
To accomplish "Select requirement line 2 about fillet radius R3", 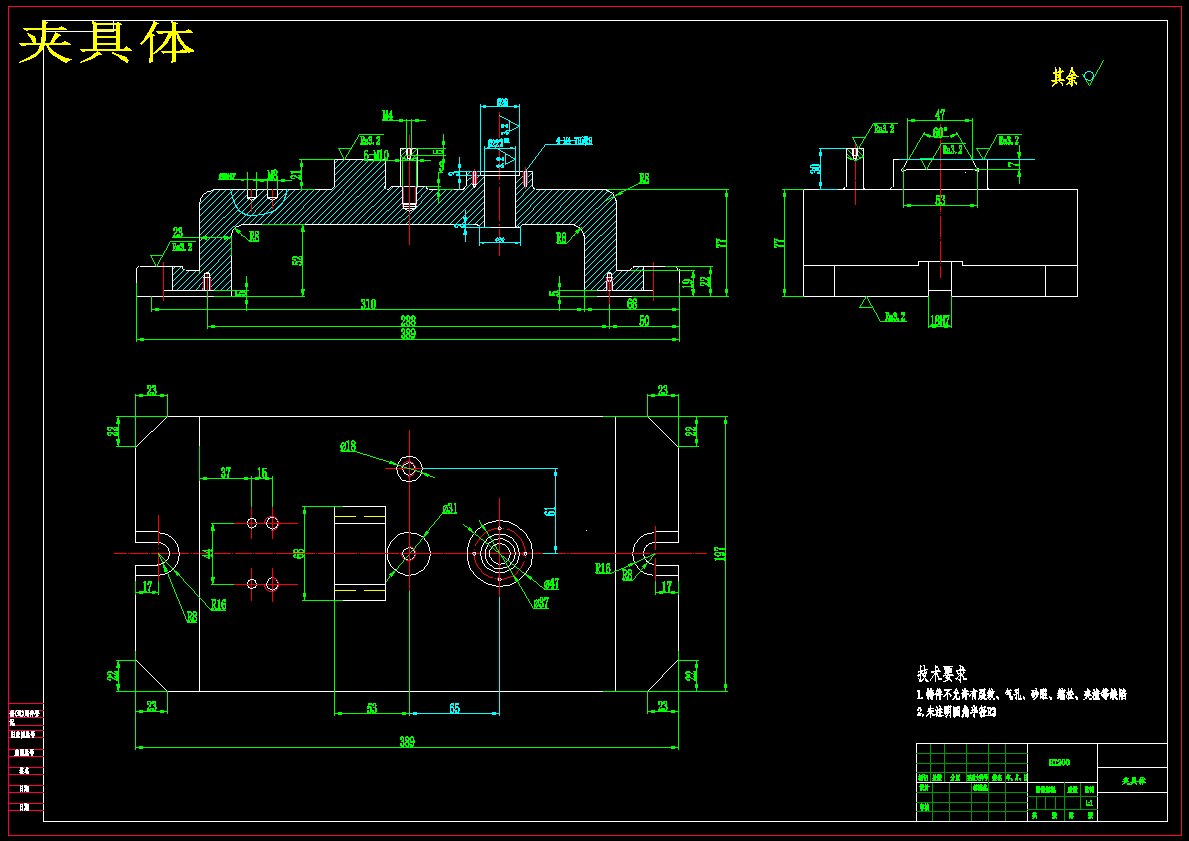I will tap(955, 713).
